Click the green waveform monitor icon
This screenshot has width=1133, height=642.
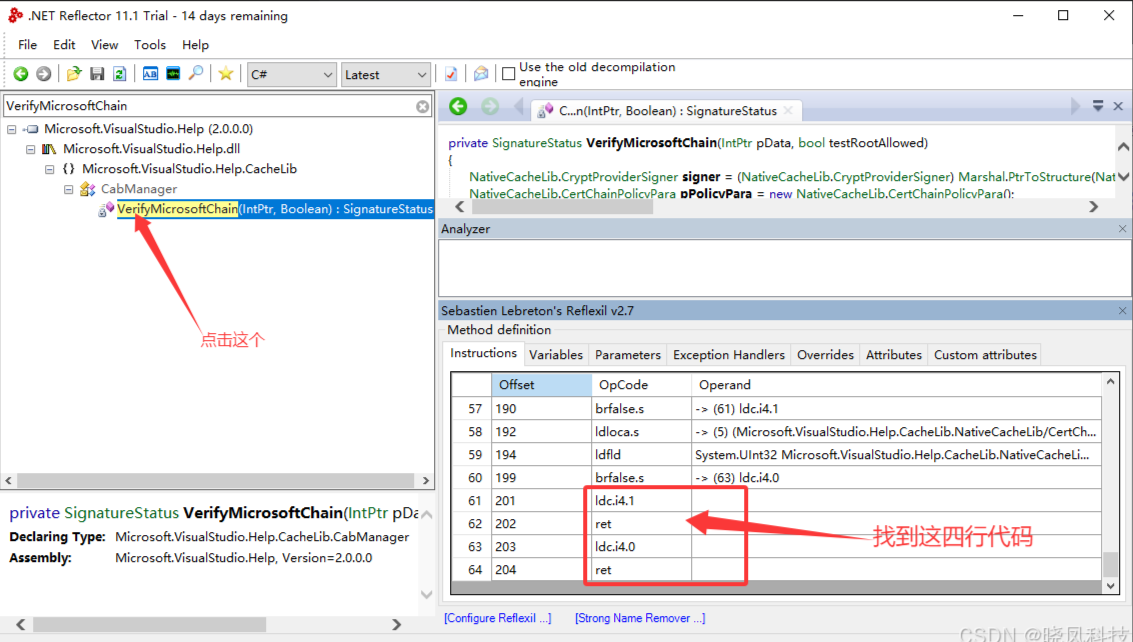tap(173, 74)
